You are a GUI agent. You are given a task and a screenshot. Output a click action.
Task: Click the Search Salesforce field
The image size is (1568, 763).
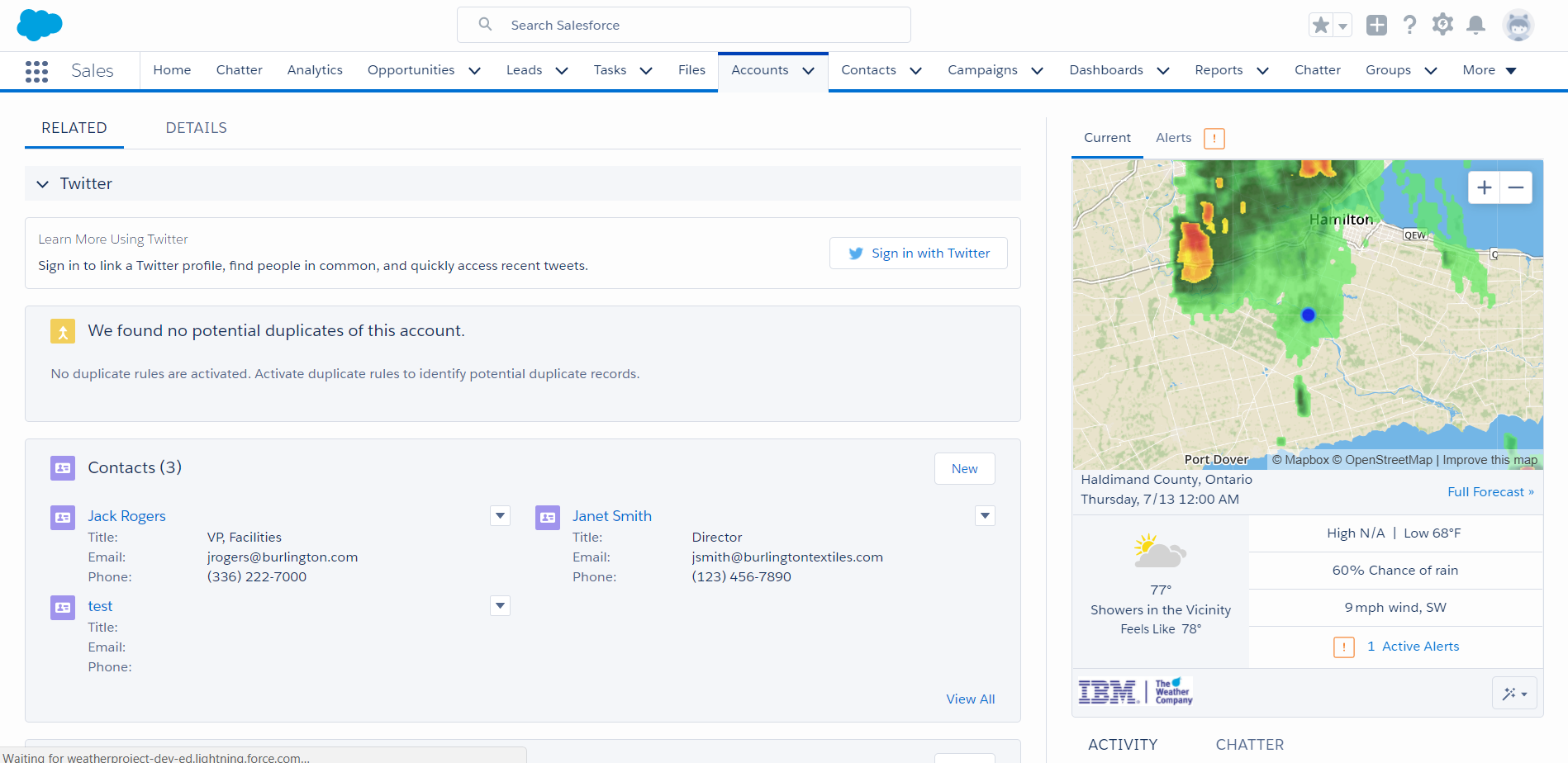(x=684, y=26)
